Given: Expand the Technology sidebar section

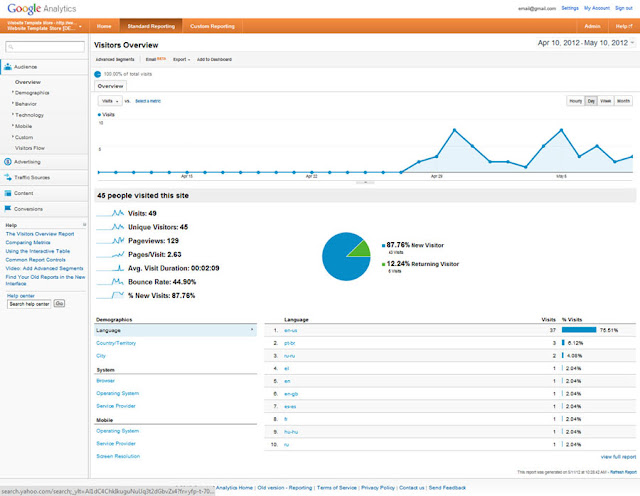Looking at the screenshot, I should click(x=28, y=115).
